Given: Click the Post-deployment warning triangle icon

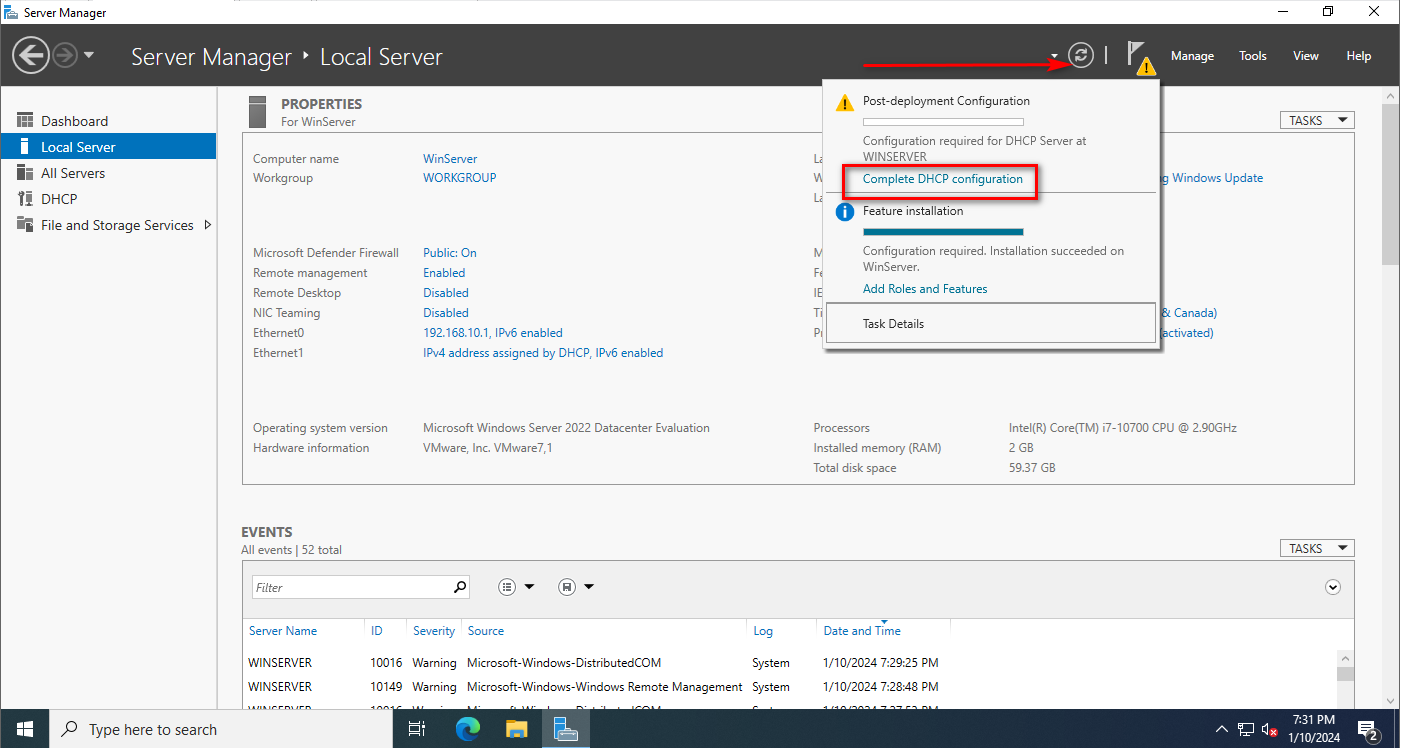Looking at the screenshot, I should pos(844,102).
